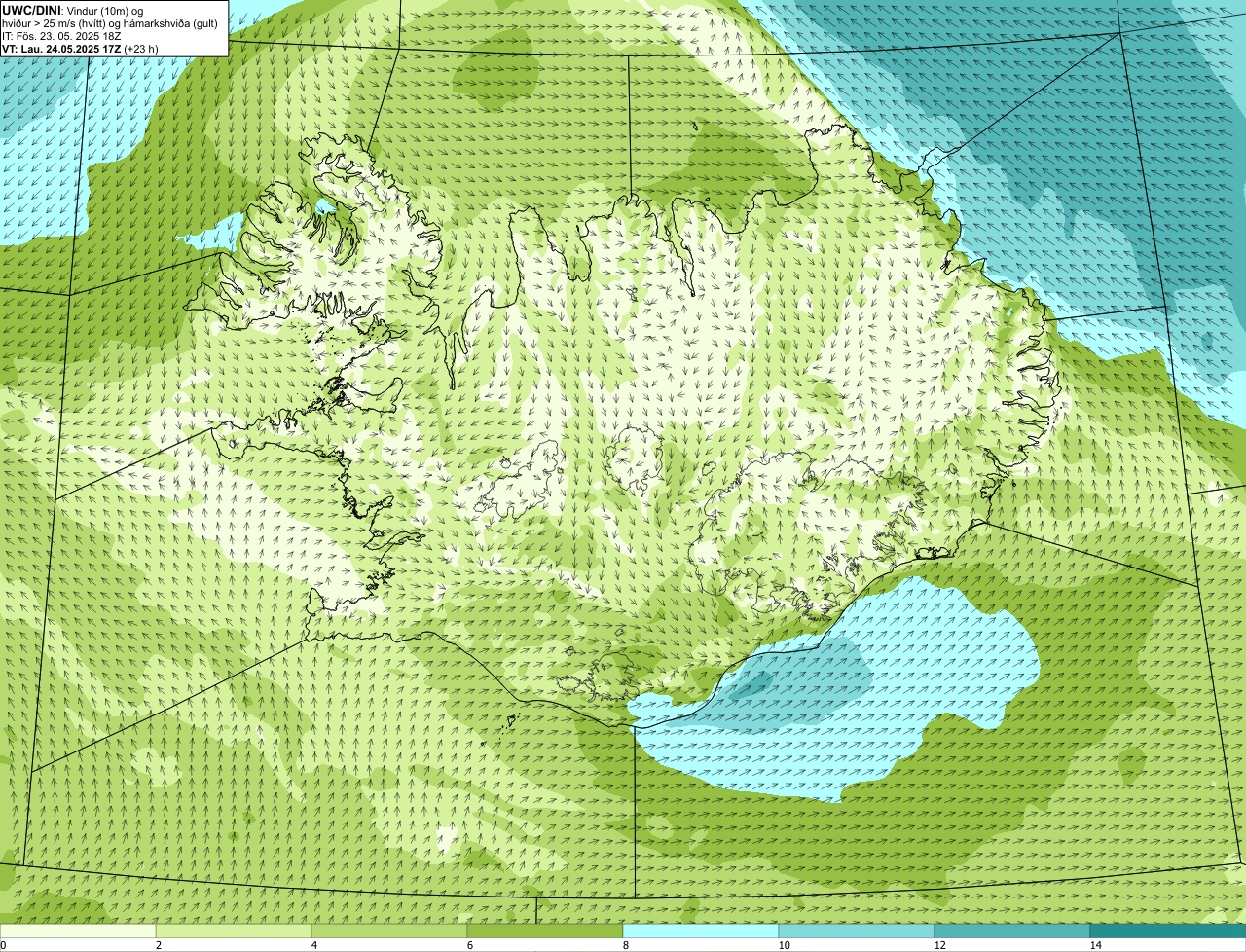Click the legend label "12"
The height and width of the screenshot is (952, 1246).
click(939, 945)
